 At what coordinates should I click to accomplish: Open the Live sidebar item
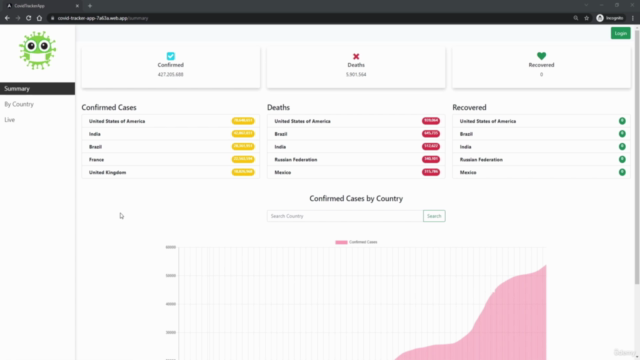coord(9,120)
